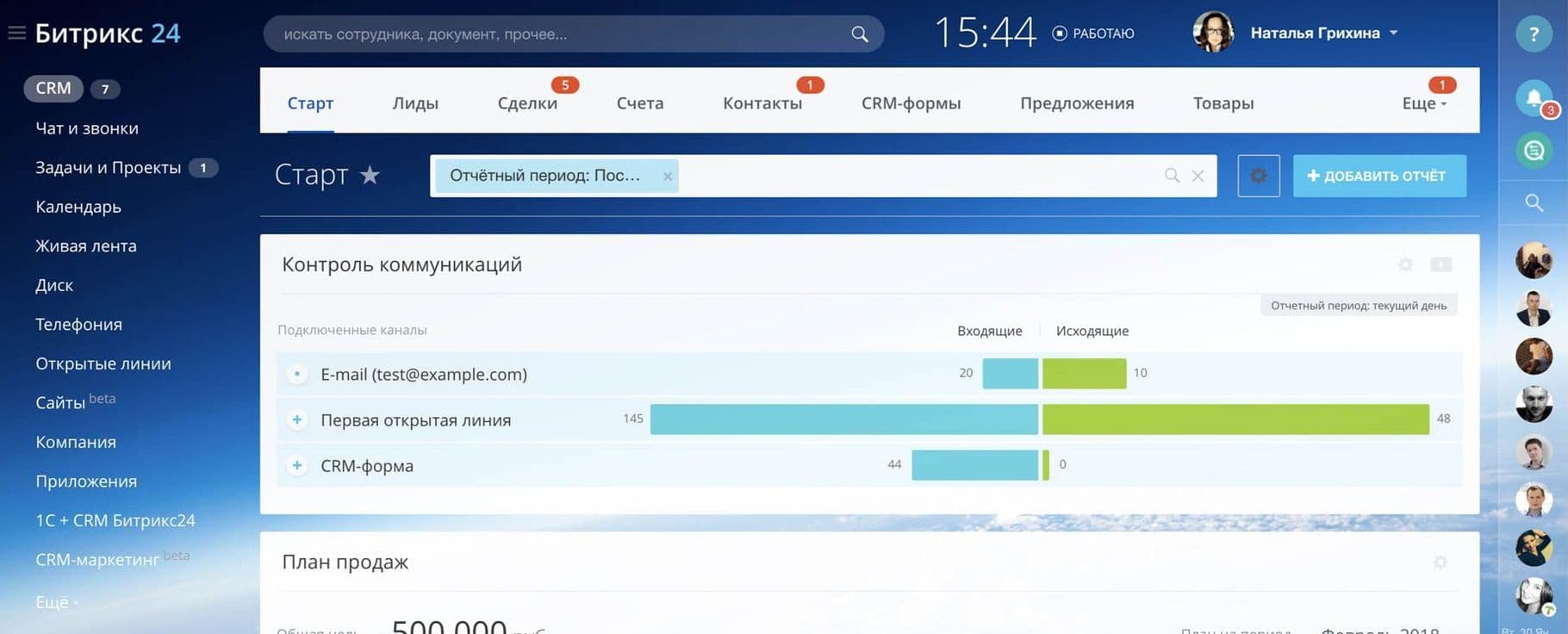Image resolution: width=1568 pixels, height=634 pixels.
Task: Open the hamburger main menu icon
Action: click(x=16, y=33)
